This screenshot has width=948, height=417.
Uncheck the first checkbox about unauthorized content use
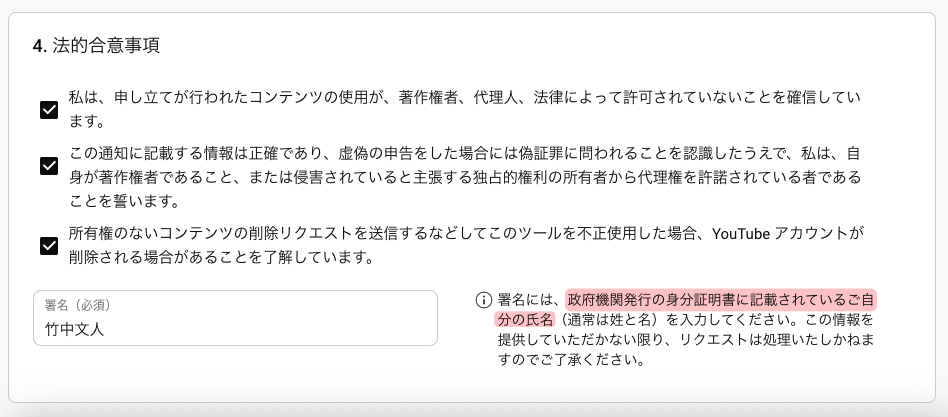click(48, 110)
